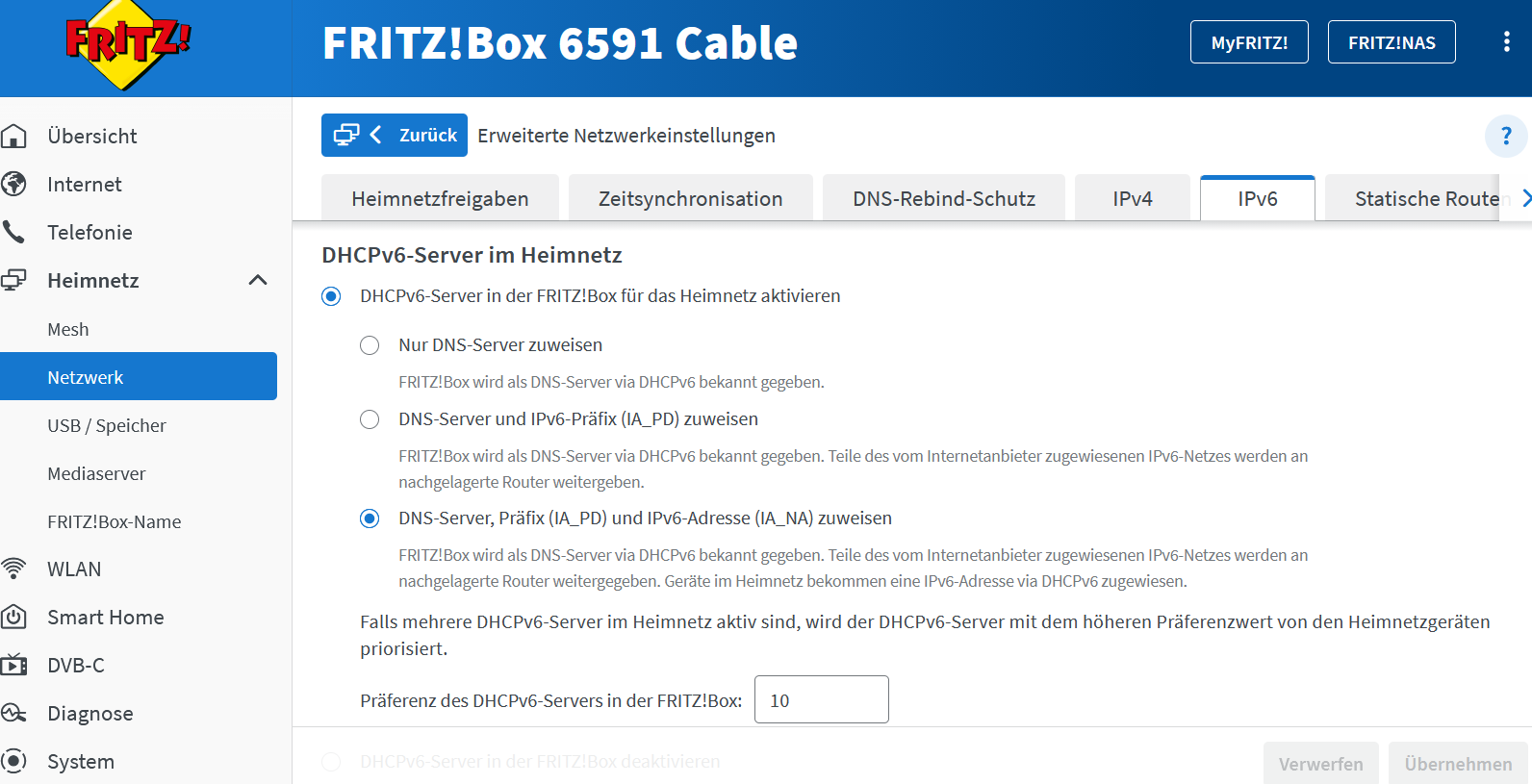Viewport: 1532px width, 784px height.
Task: Open the Übersicht home icon
Action: coord(14,137)
